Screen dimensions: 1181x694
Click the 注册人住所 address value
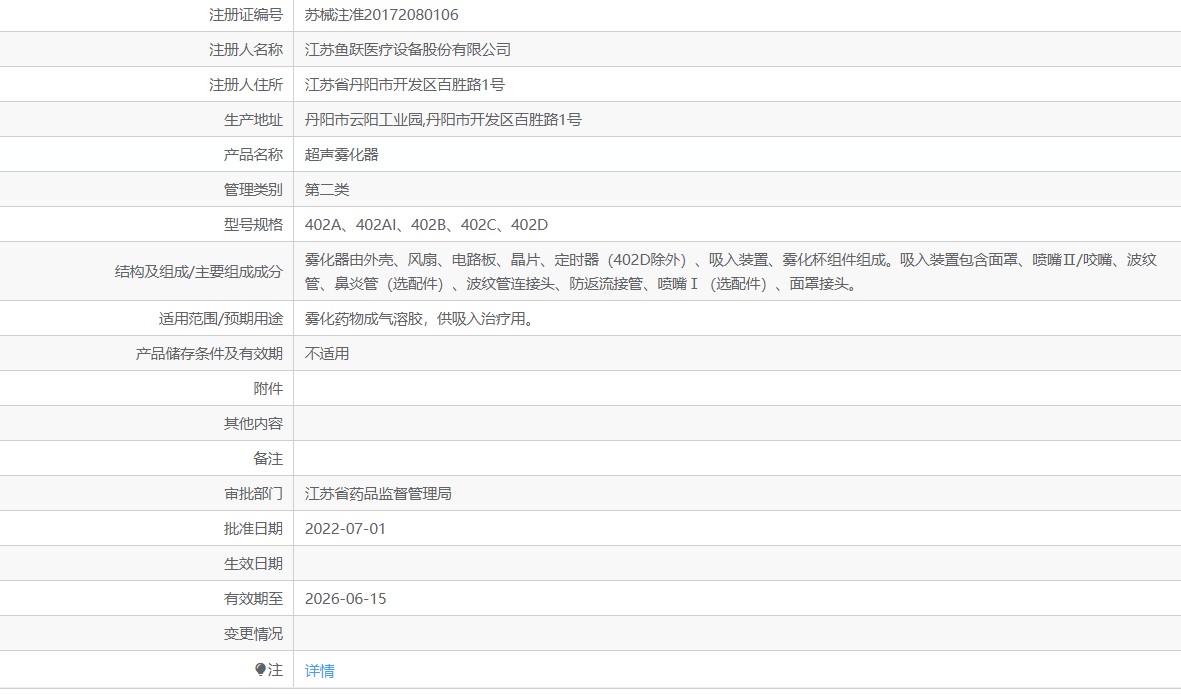(x=404, y=84)
